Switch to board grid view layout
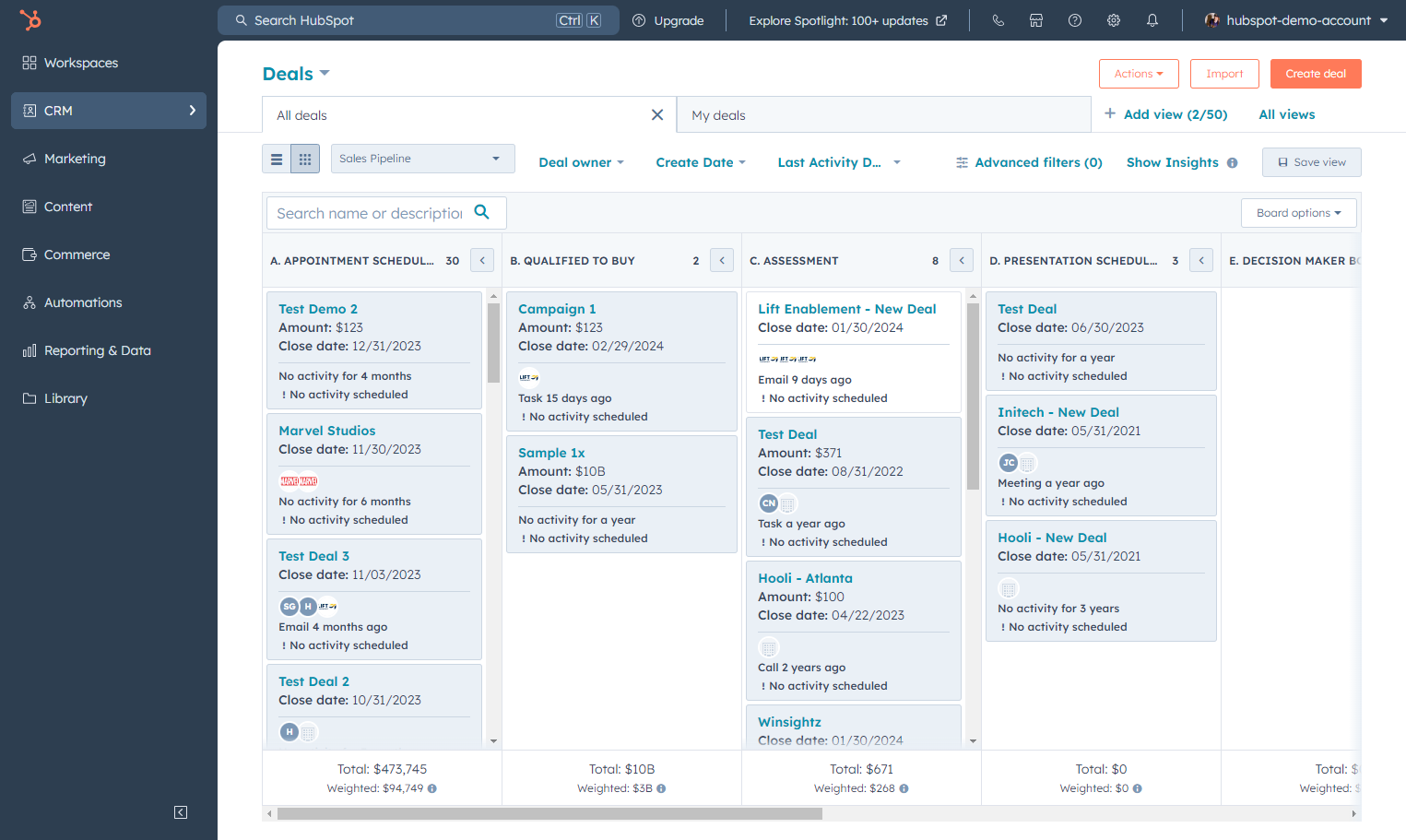The width and height of the screenshot is (1406, 840). (x=305, y=159)
